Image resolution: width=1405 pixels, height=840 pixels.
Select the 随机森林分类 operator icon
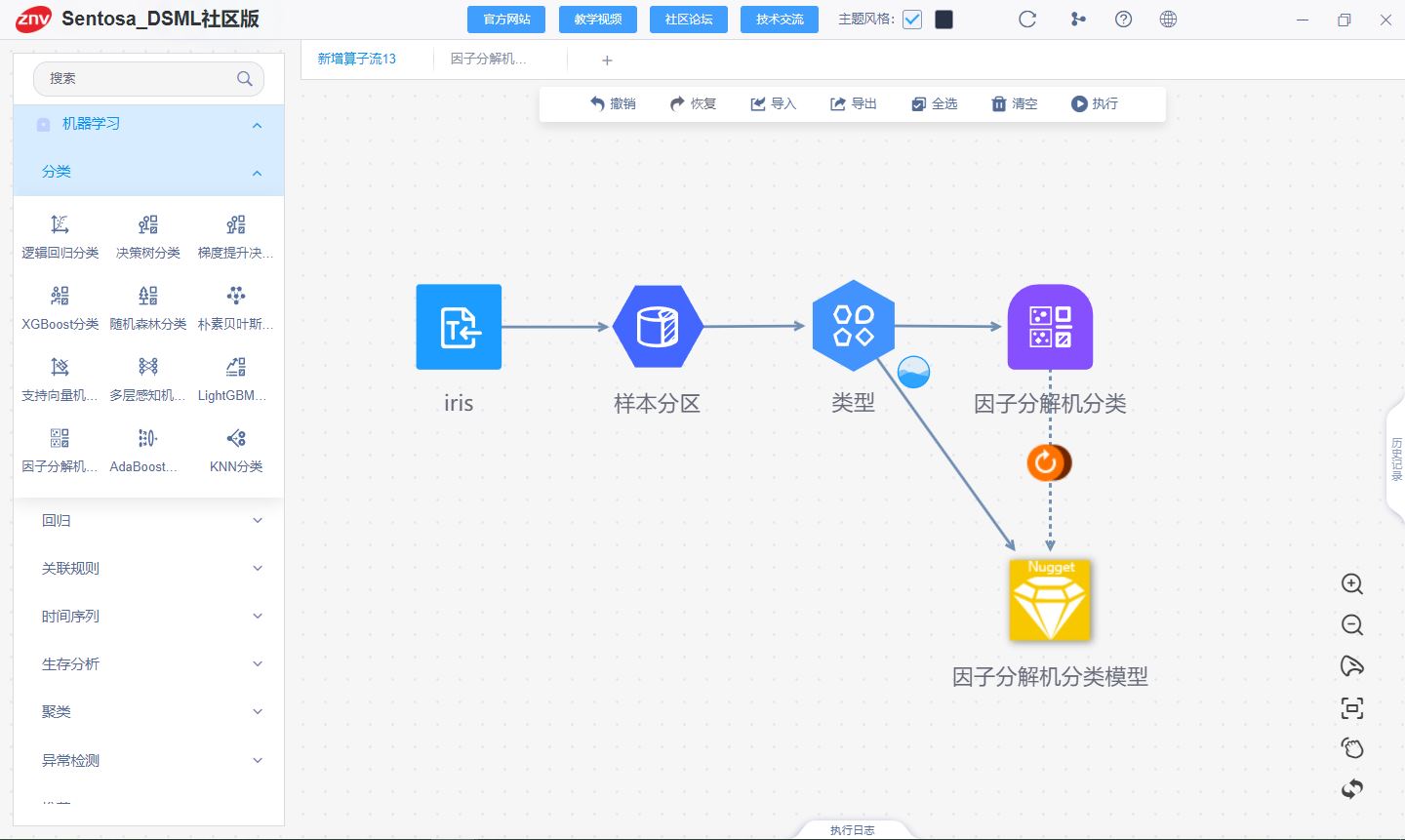[147, 296]
